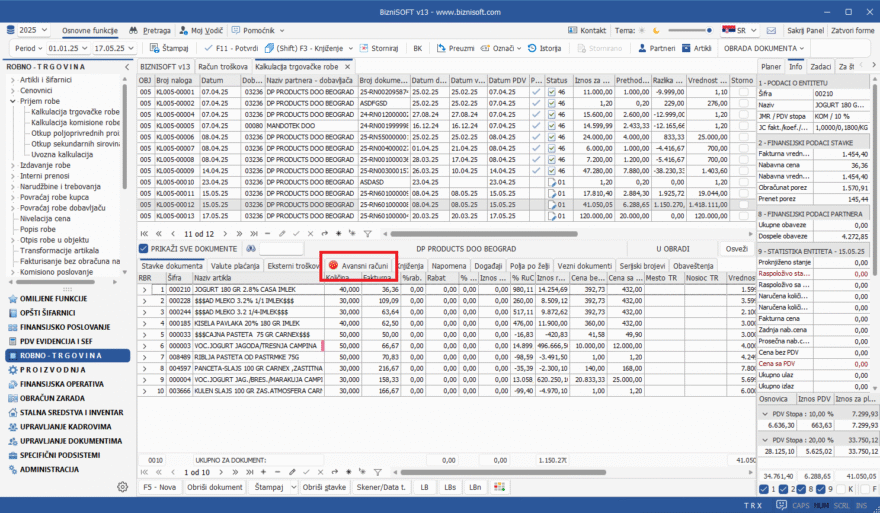
Task: Open the settings gear in left sidebar
Action: 122,486
